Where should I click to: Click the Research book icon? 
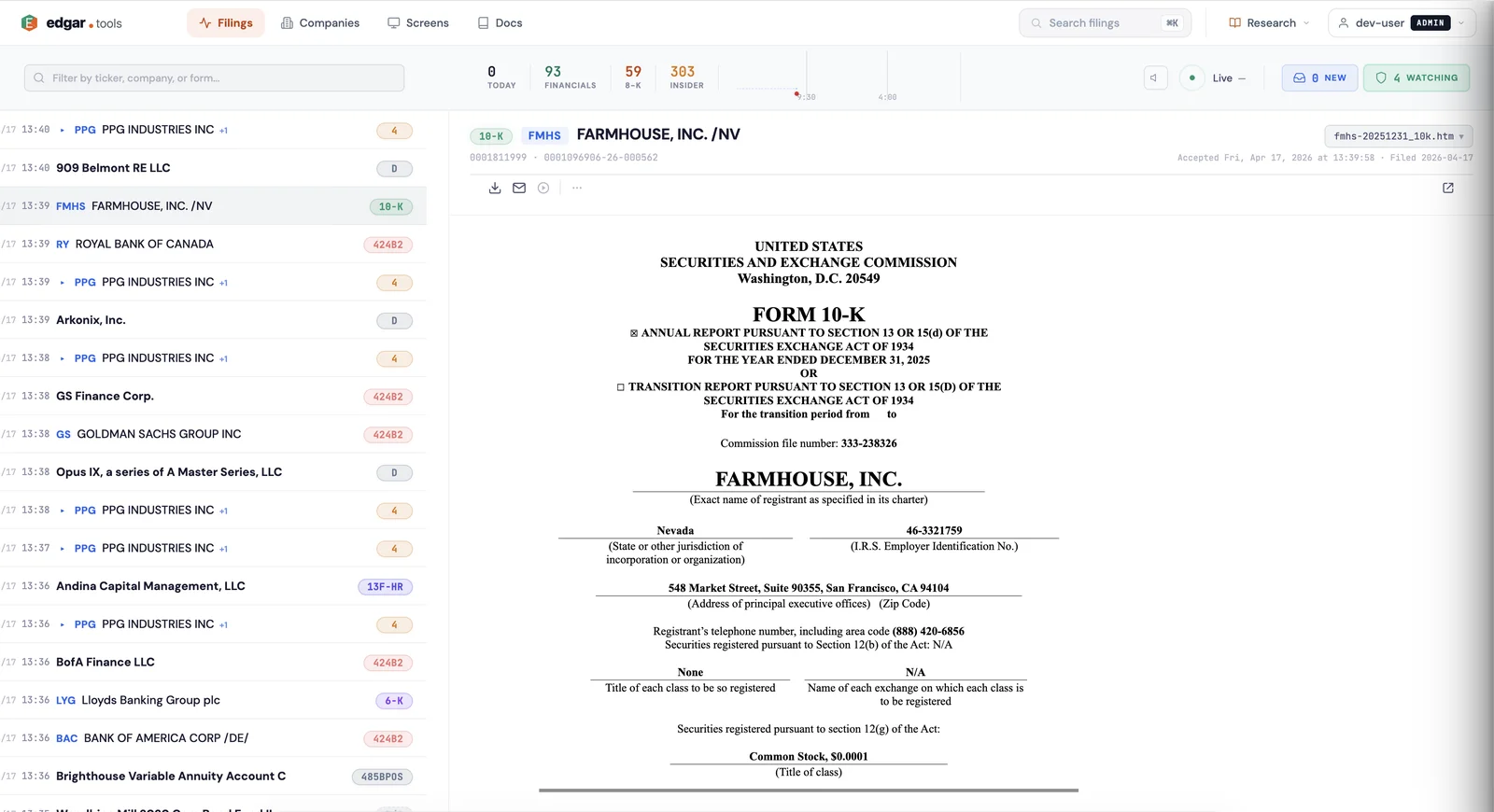point(1234,22)
